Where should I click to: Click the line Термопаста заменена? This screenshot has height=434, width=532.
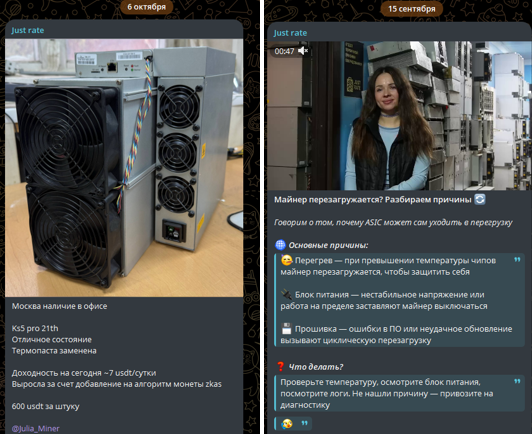[54, 351]
